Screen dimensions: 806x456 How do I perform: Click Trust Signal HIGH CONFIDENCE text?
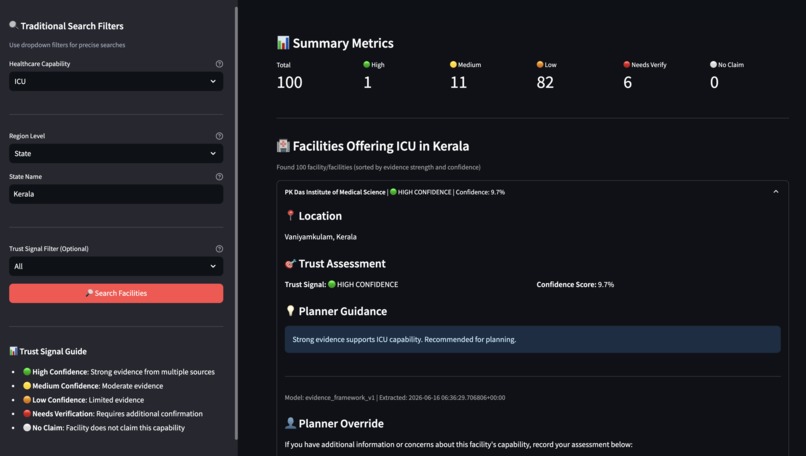[x=341, y=284]
